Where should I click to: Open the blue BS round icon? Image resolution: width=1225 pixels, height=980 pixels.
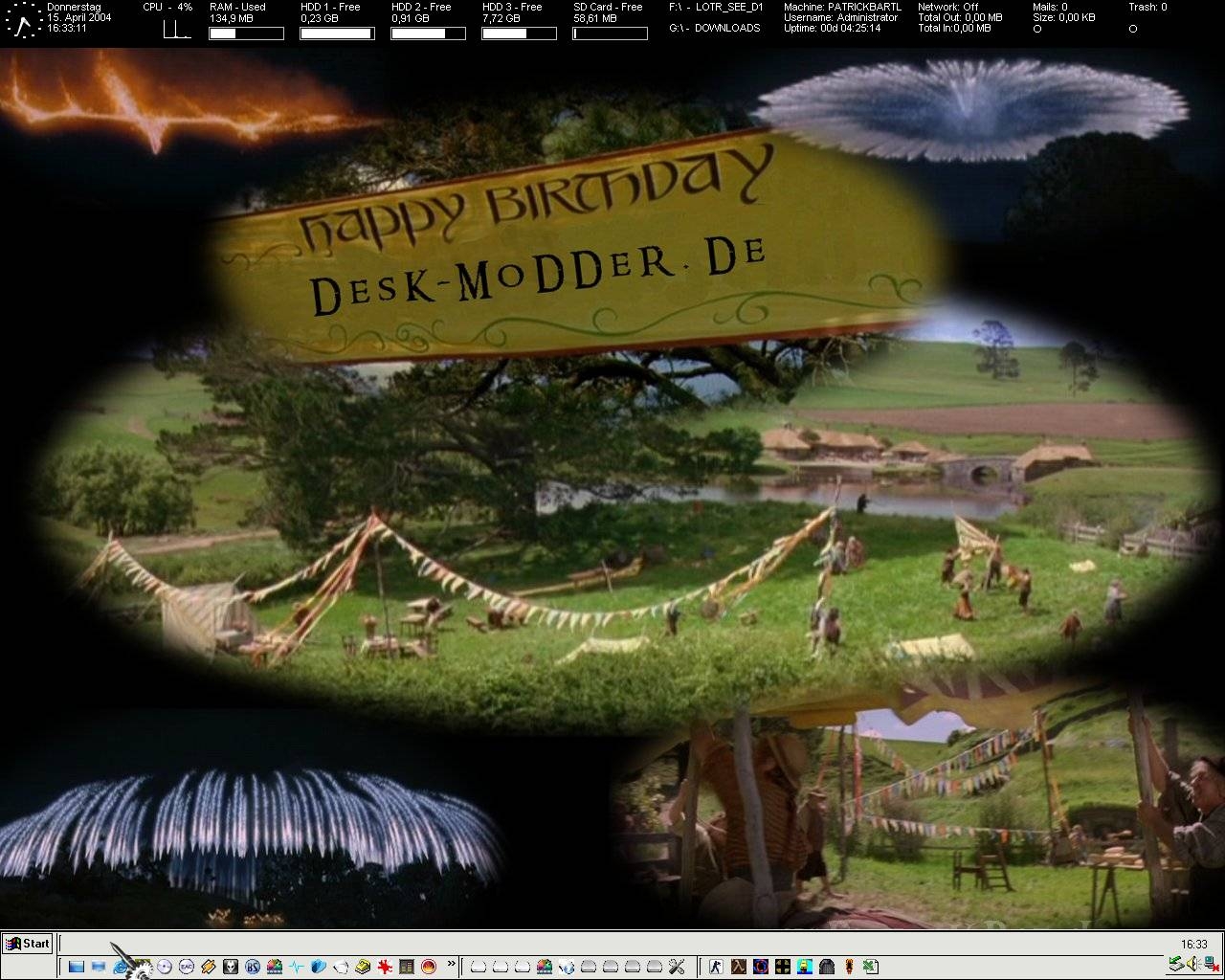pyautogui.click(x=252, y=967)
